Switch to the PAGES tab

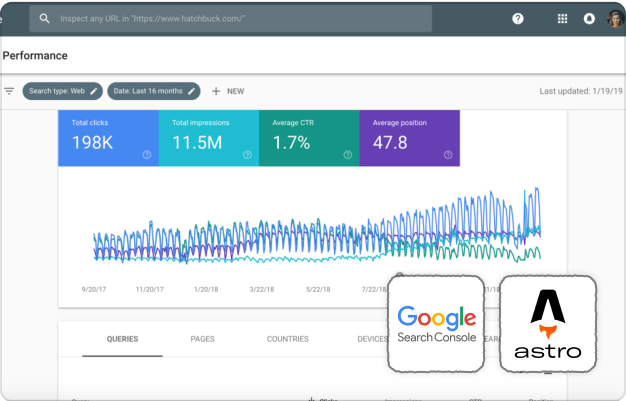click(x=202, y=339)
